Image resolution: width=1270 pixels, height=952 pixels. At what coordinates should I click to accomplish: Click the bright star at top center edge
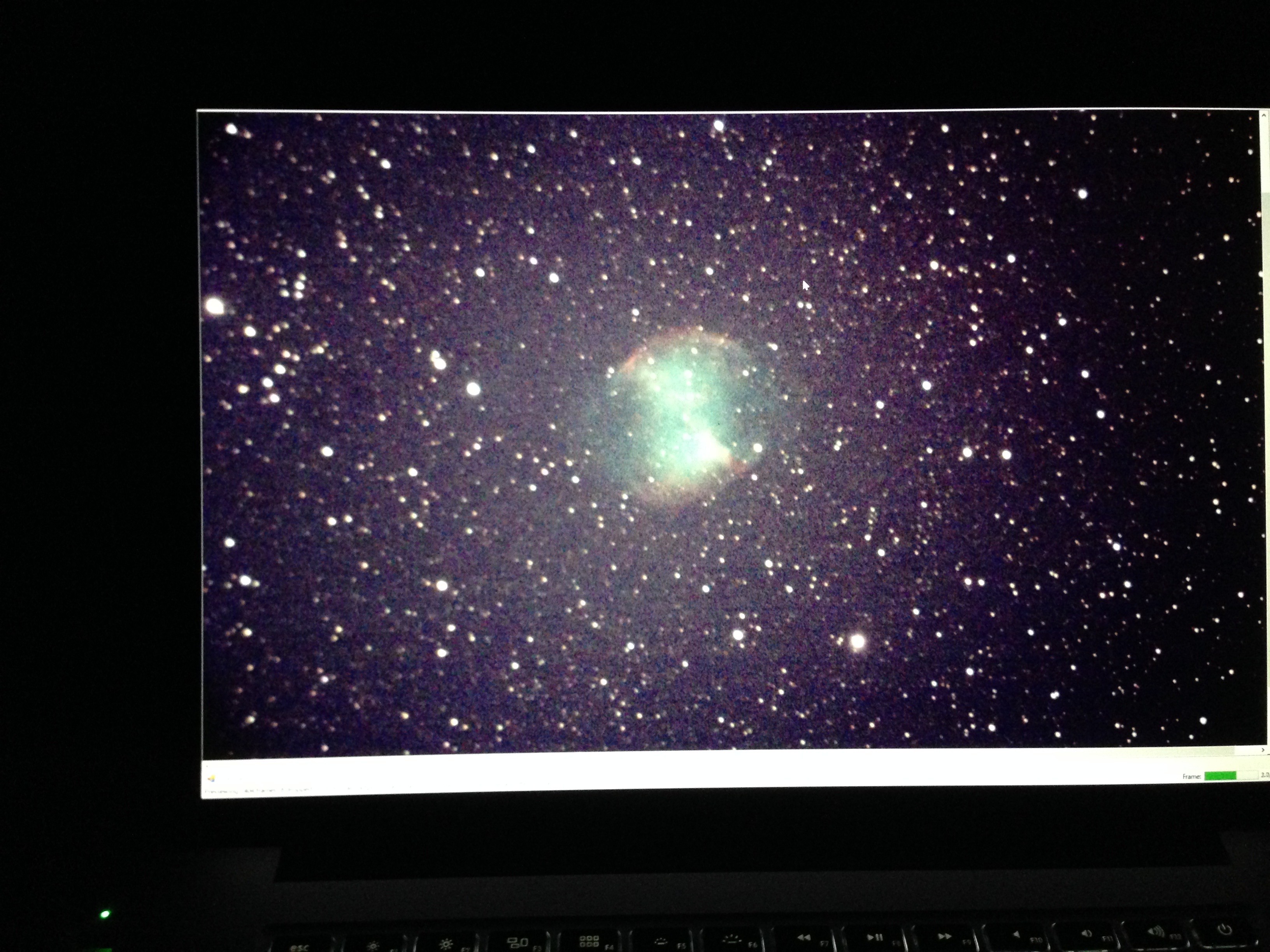[x=718, y=124]
